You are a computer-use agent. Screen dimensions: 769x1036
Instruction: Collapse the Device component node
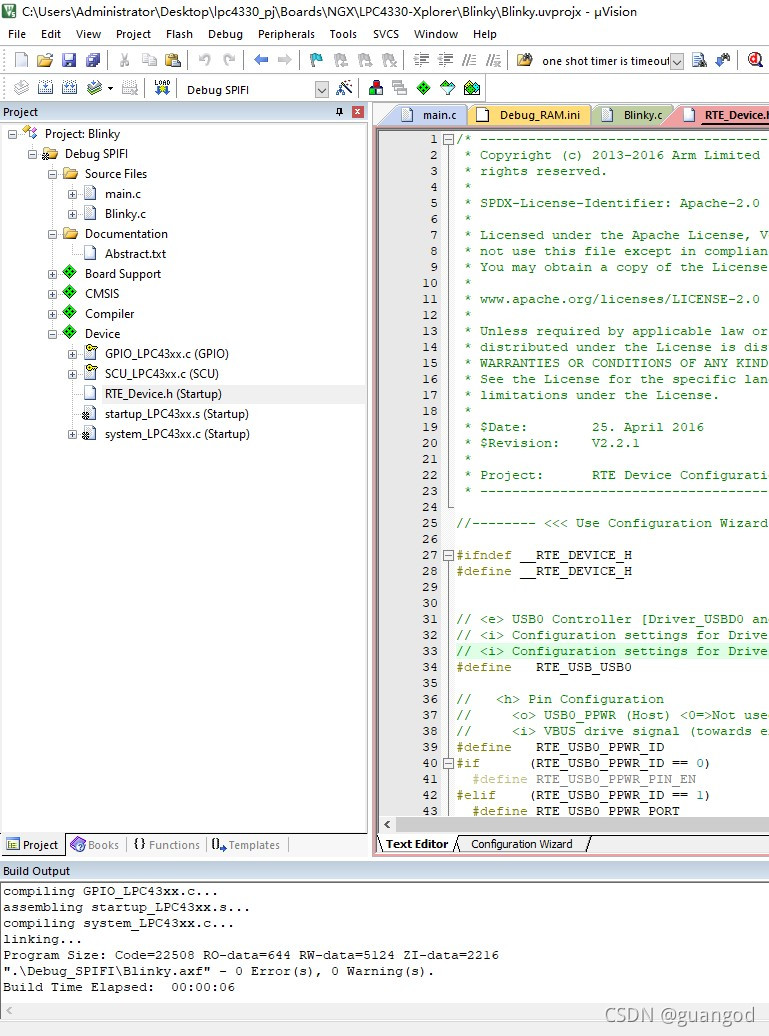(52, 334)
